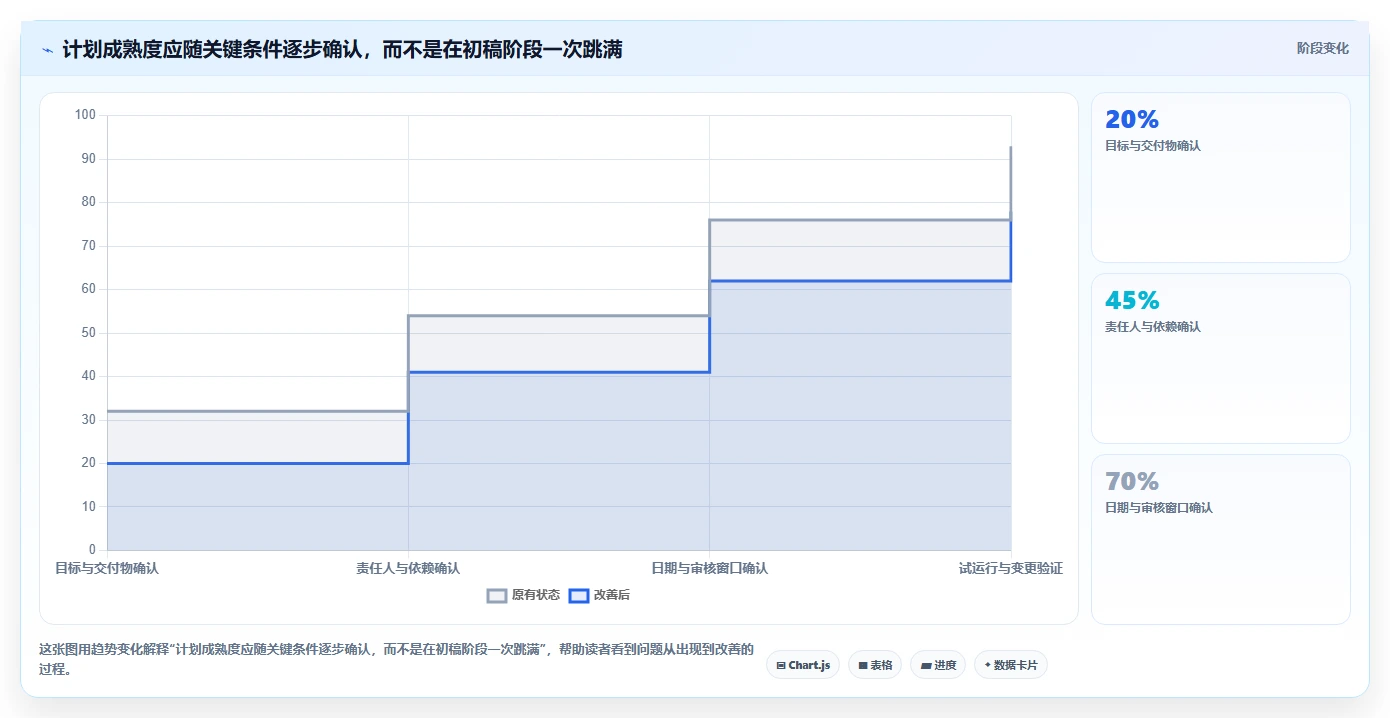Click x-axis label 日期与审核窗口确认
The image size is (1390, 718).
[710, 568]
